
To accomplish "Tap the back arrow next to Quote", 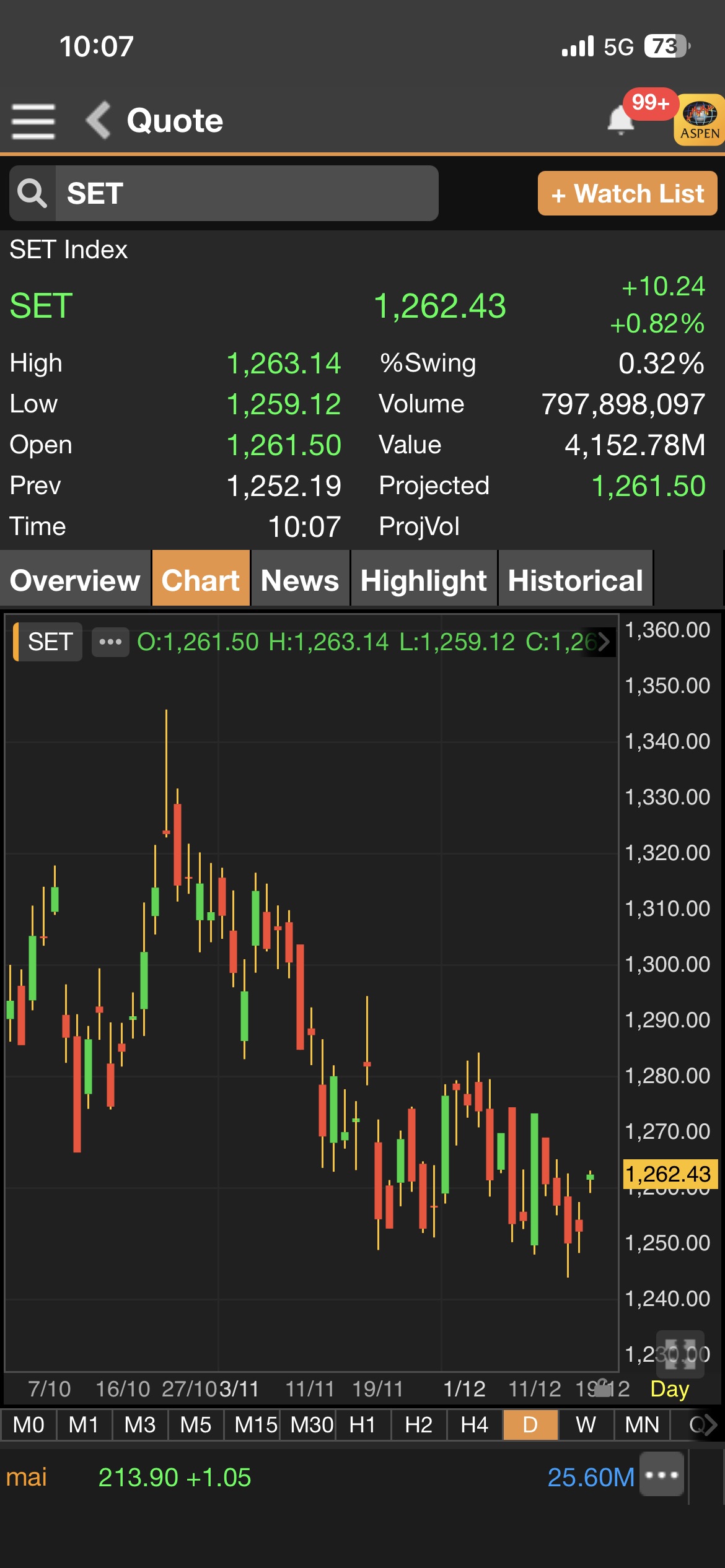I will point(99,120).
